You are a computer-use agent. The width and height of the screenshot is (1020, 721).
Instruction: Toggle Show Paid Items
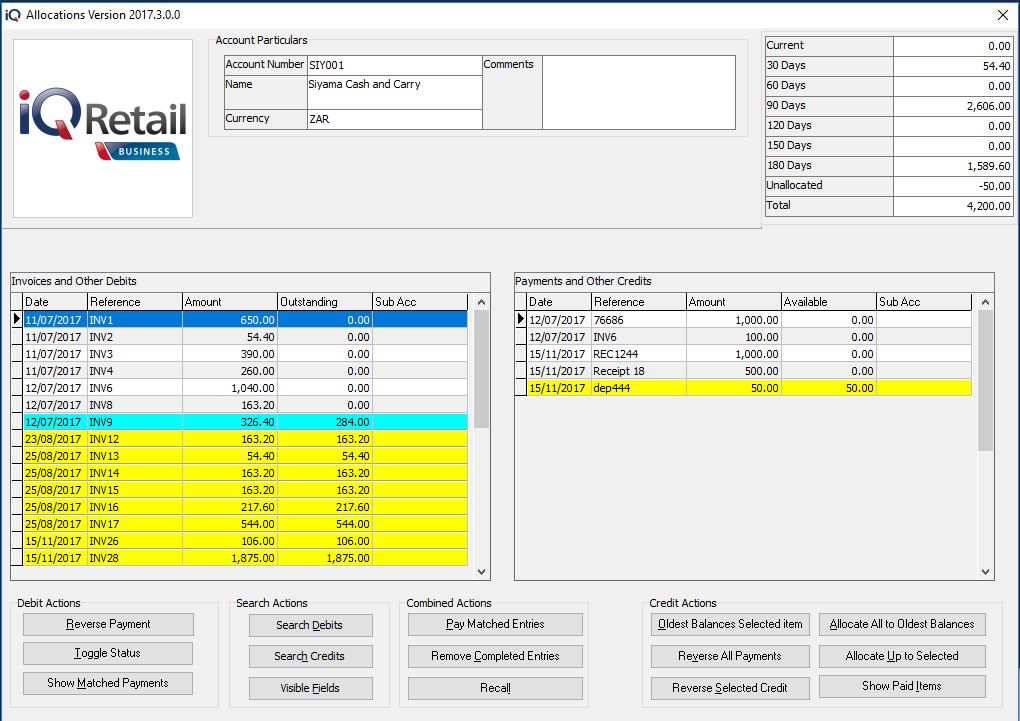click(x=901, y=686)
